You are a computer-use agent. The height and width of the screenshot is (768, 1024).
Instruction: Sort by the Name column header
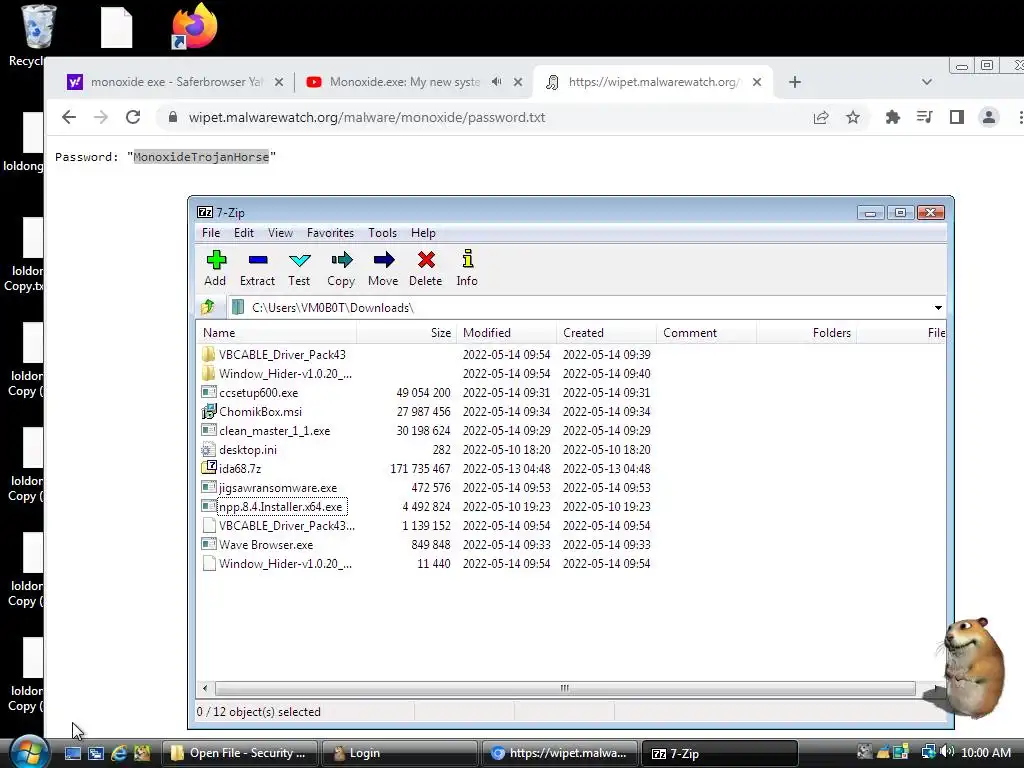click(x=276, y=333)
